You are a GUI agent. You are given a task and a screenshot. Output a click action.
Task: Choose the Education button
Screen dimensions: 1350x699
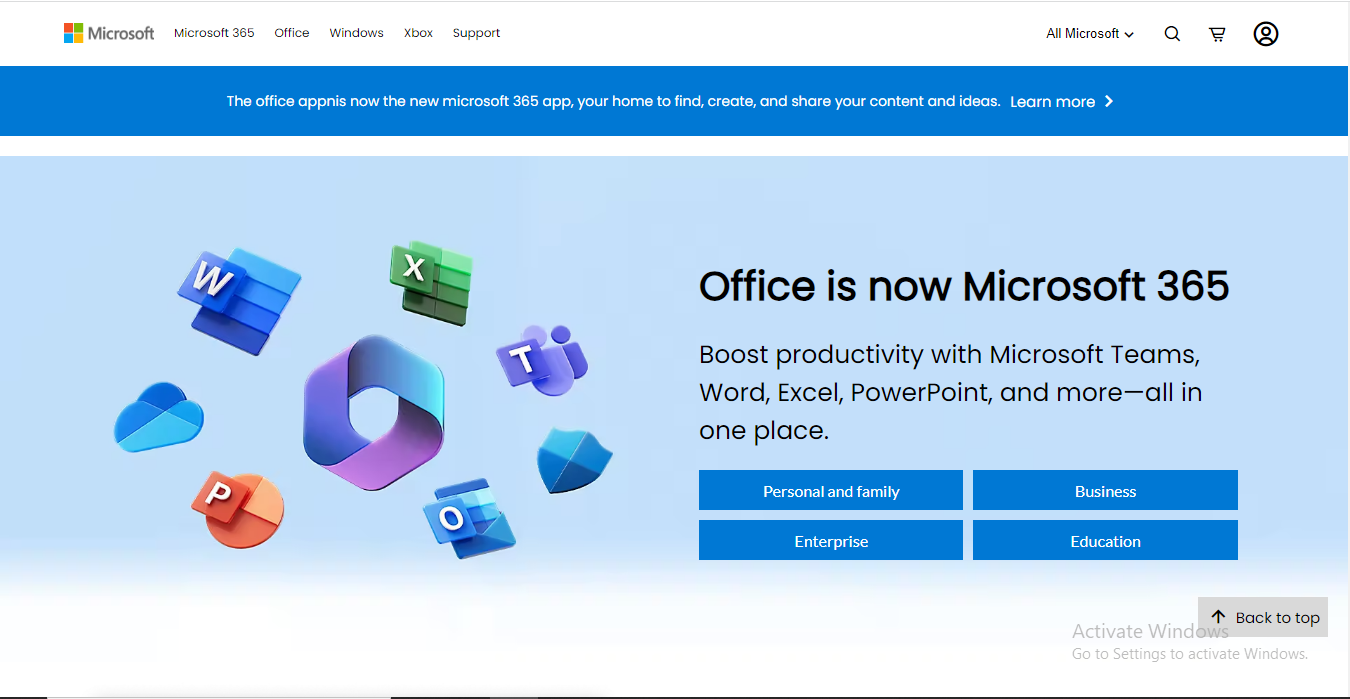tap(1105, 541)
